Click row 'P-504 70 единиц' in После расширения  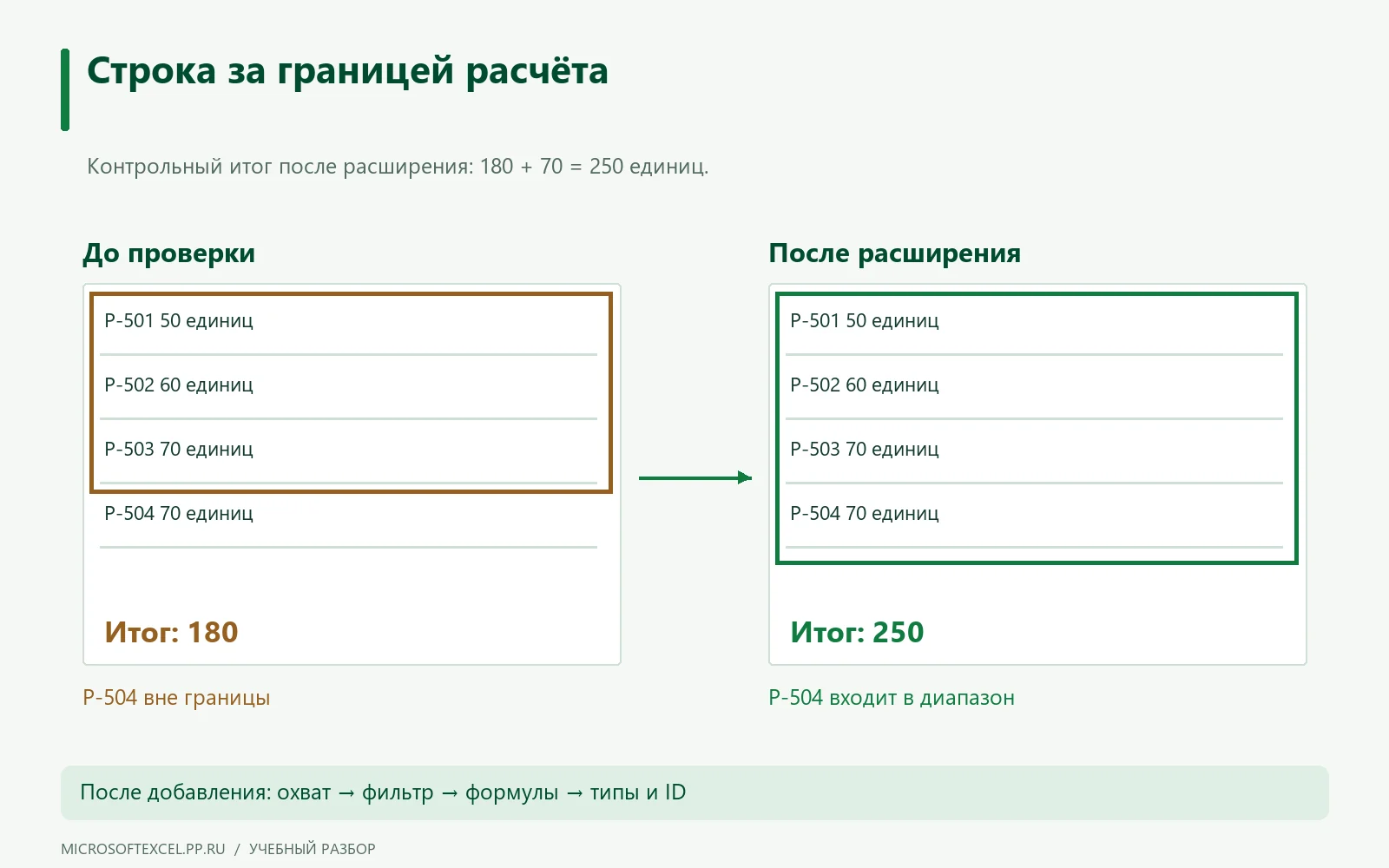pyautogui.click(x=1034, y=515)
